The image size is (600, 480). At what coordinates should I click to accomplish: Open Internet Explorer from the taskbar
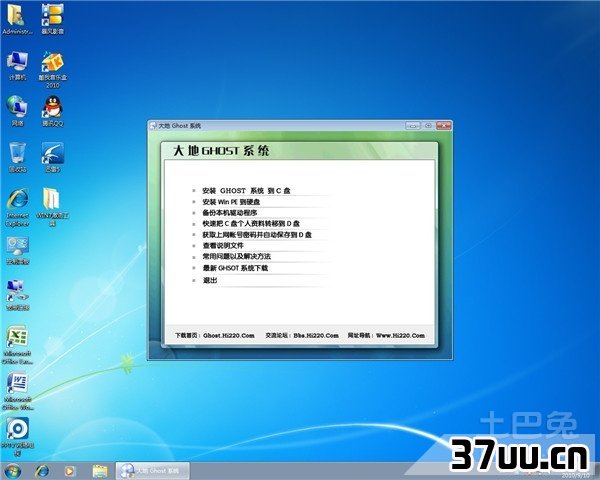[x=42, y=471]
